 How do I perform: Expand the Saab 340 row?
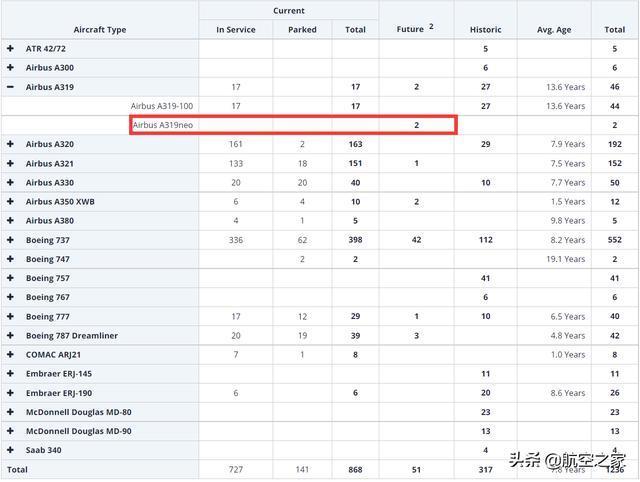[x=11, y=450]
